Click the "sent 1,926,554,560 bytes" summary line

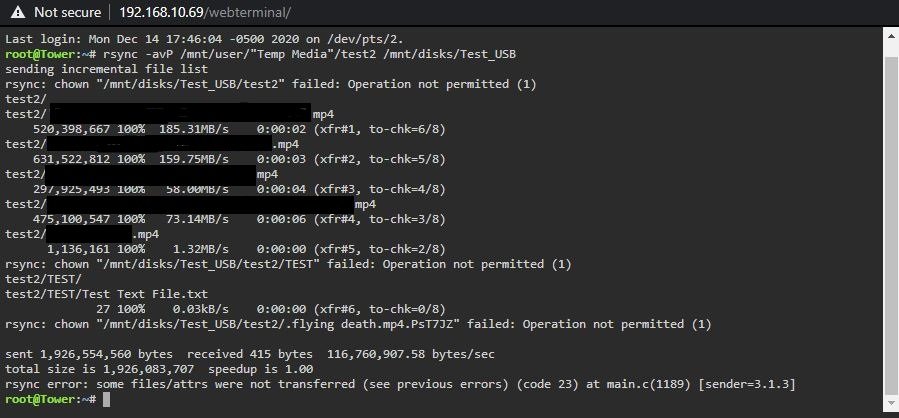(x=250, y=354)
